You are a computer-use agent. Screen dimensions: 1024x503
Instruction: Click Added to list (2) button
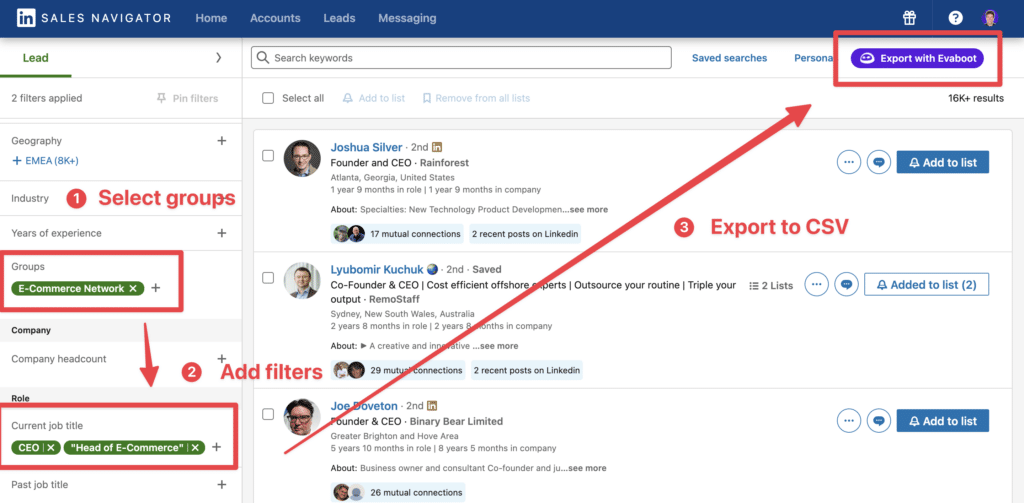[x=926, y=284]
